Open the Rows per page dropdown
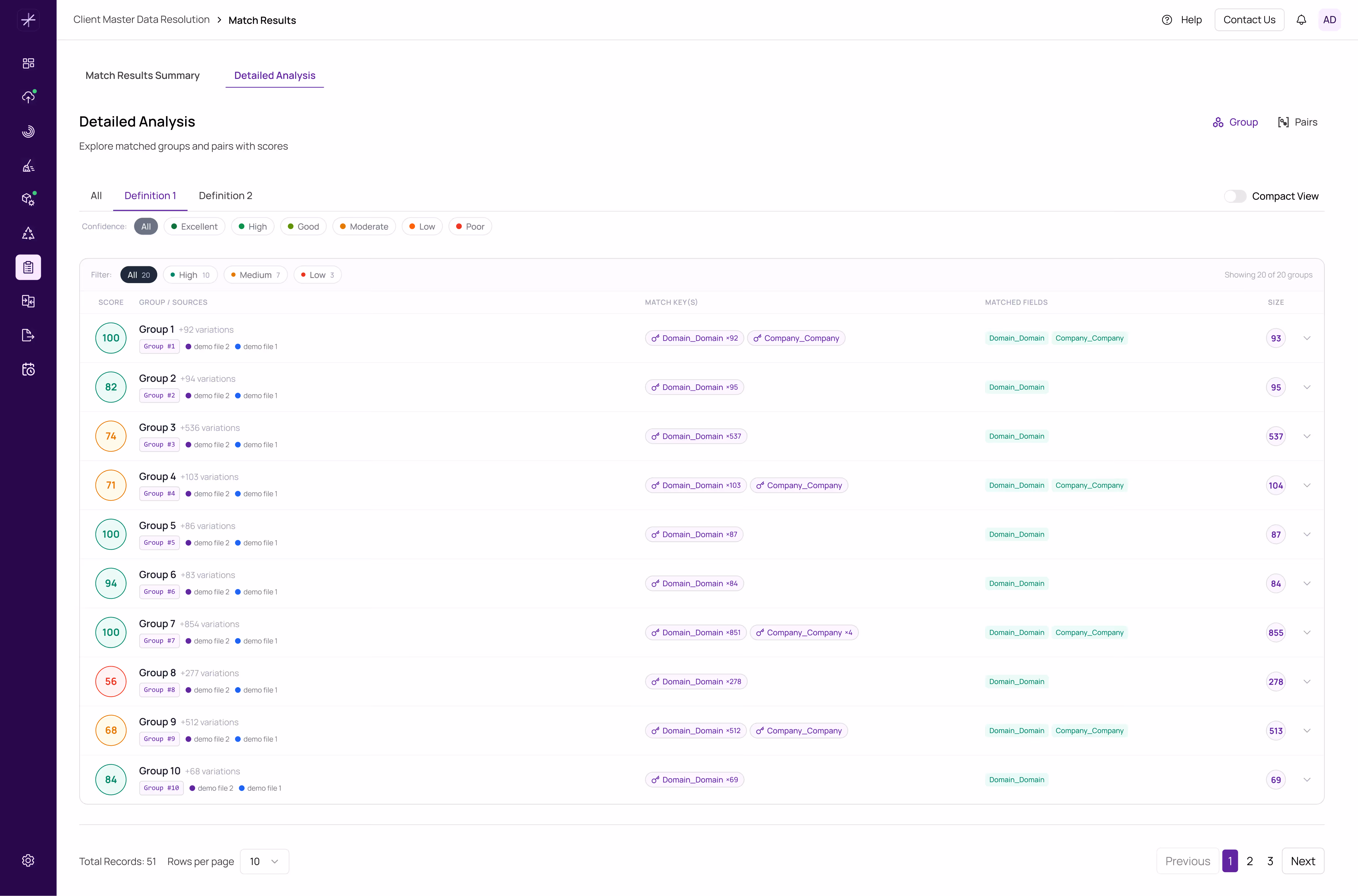 (264, 861)
